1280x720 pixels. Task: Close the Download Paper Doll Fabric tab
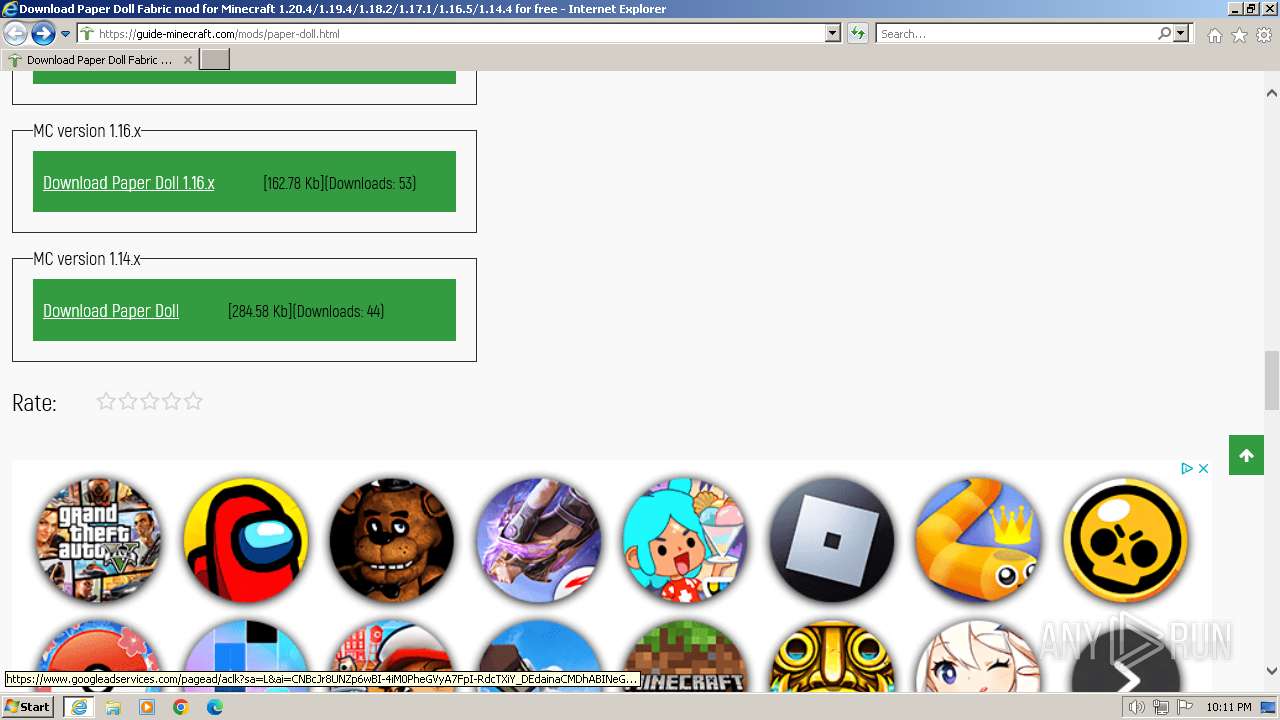tap(188, 60)
